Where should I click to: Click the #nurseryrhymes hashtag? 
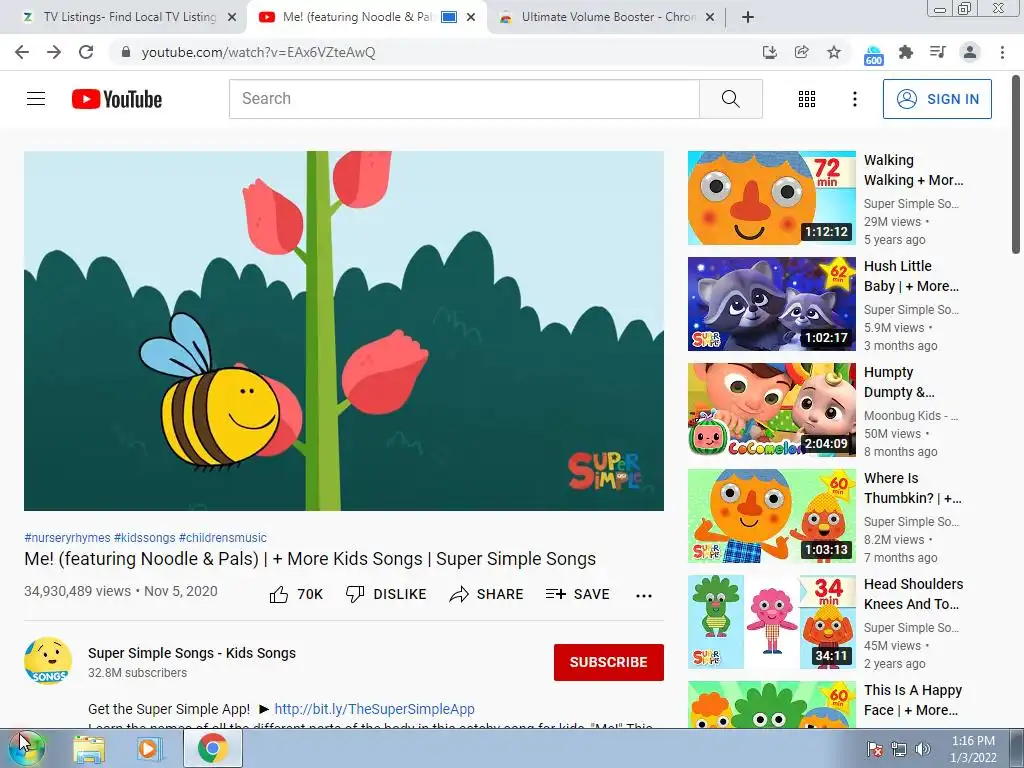point(67,537)
